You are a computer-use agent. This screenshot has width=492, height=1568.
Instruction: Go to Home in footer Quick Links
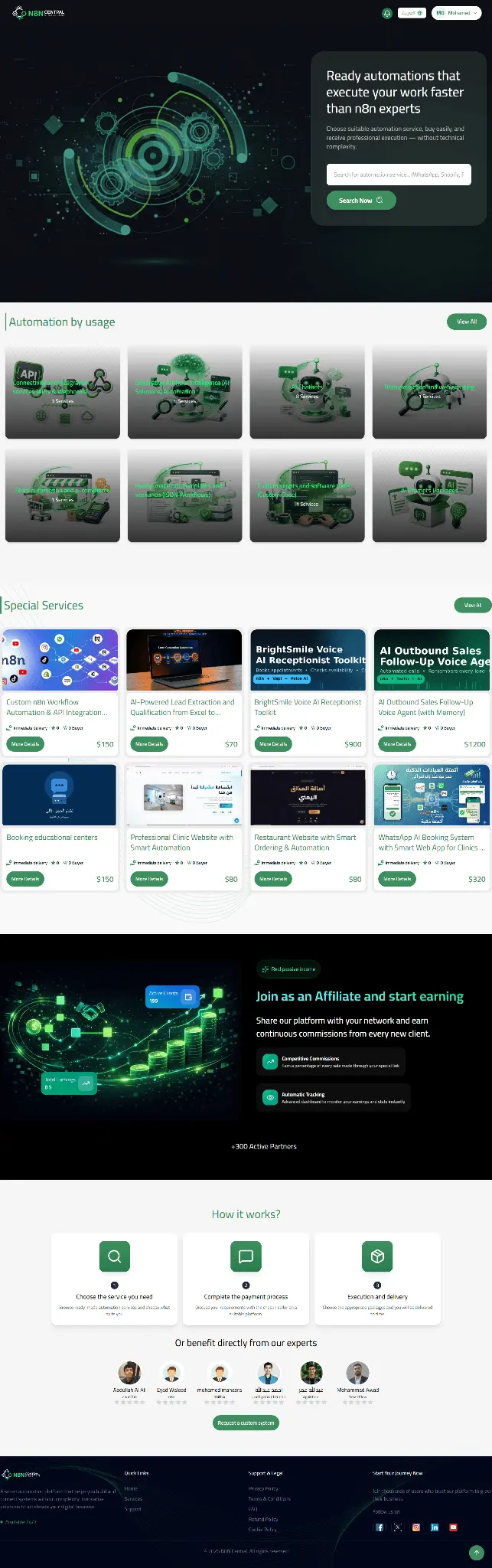pos(131,1488)
